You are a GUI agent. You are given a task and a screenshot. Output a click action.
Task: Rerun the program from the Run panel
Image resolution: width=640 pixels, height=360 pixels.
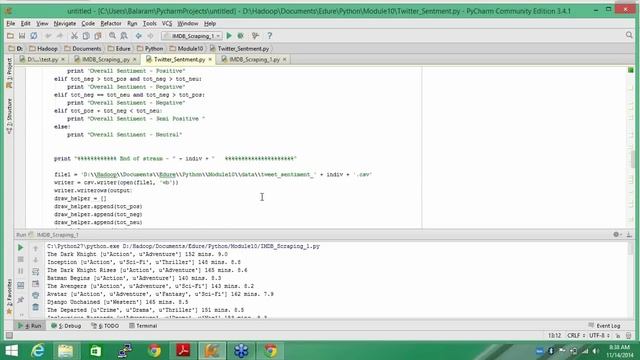[20, 247]
